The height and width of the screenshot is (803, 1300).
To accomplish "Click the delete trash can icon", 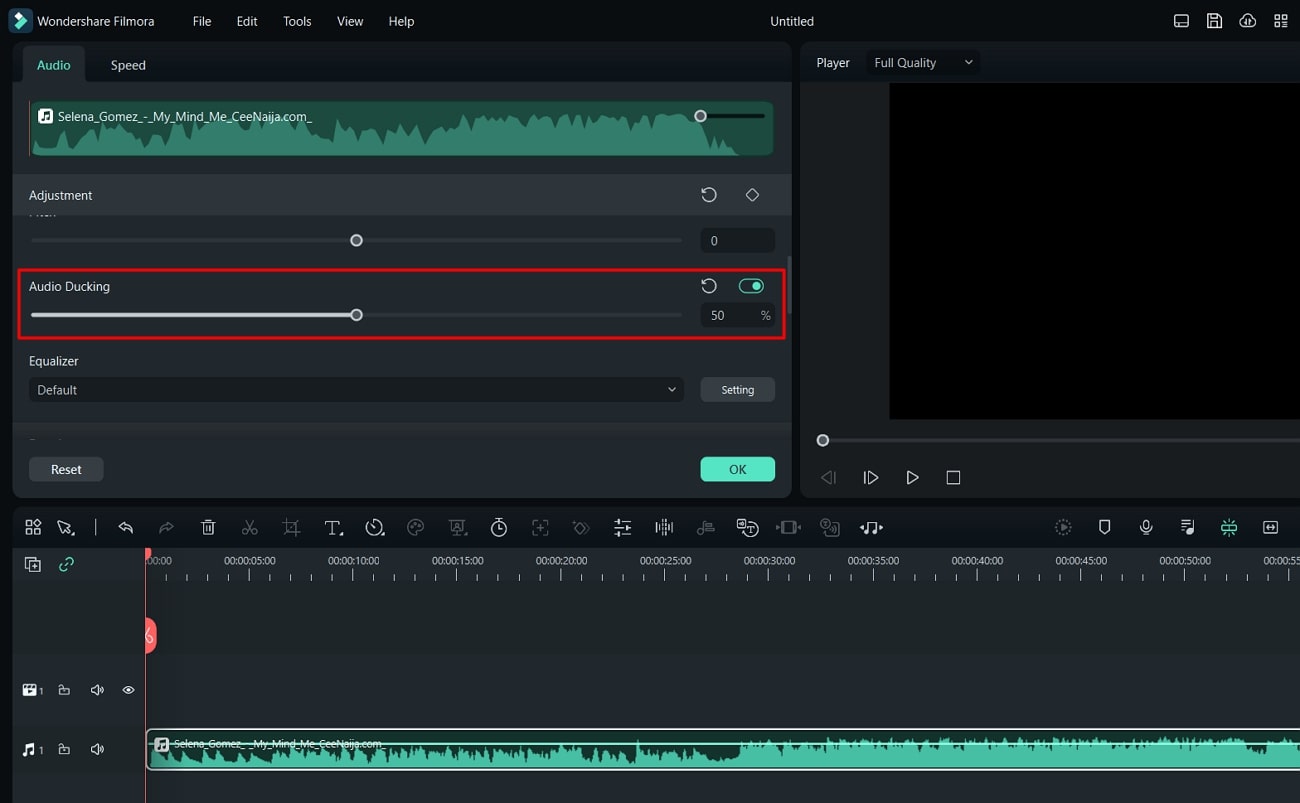I will pos(208,527).
